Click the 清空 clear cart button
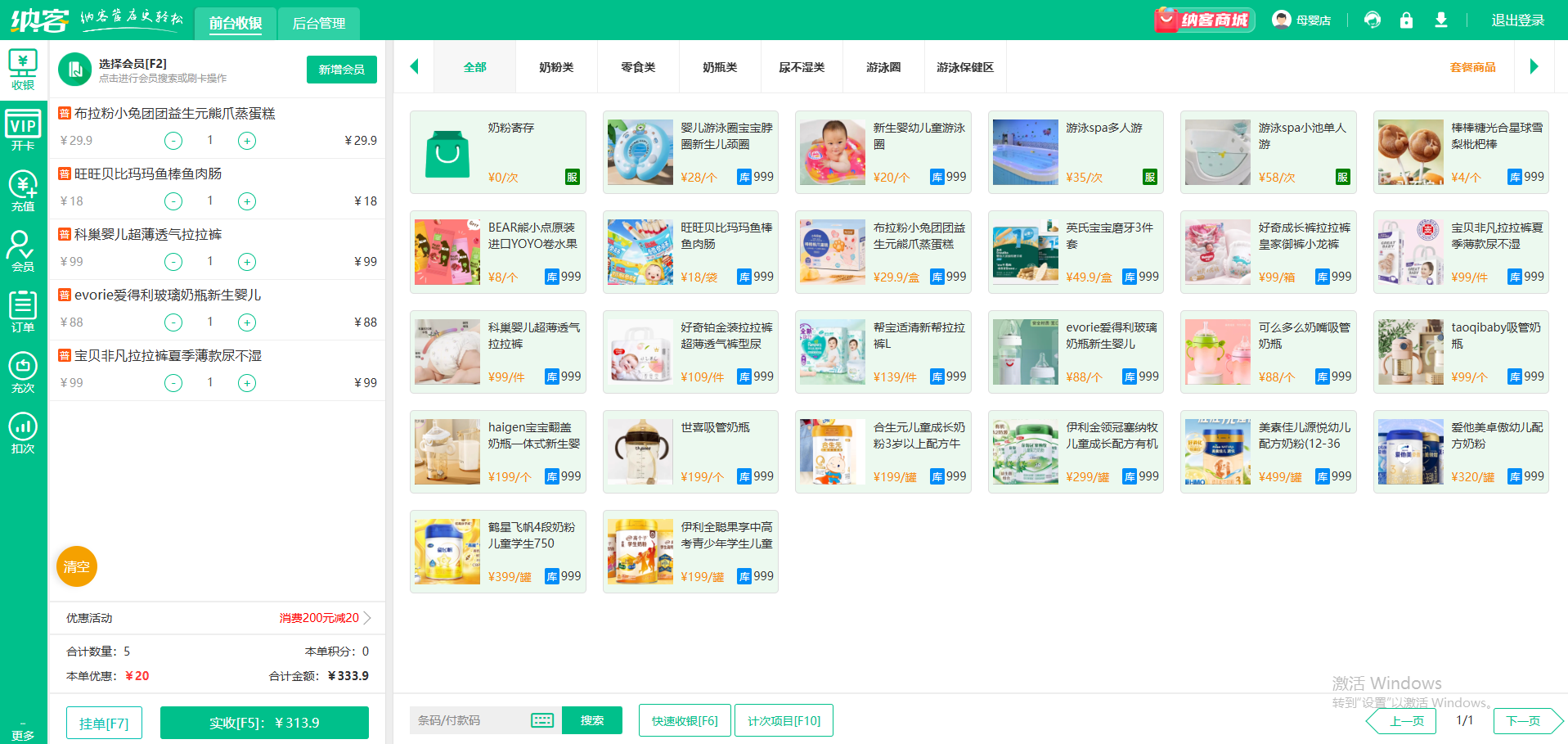 click(x=77, y=566)
